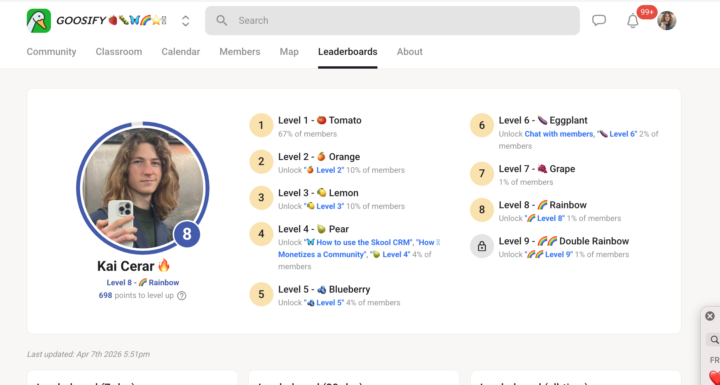Go to the Community tab

(x=51, y=51)
